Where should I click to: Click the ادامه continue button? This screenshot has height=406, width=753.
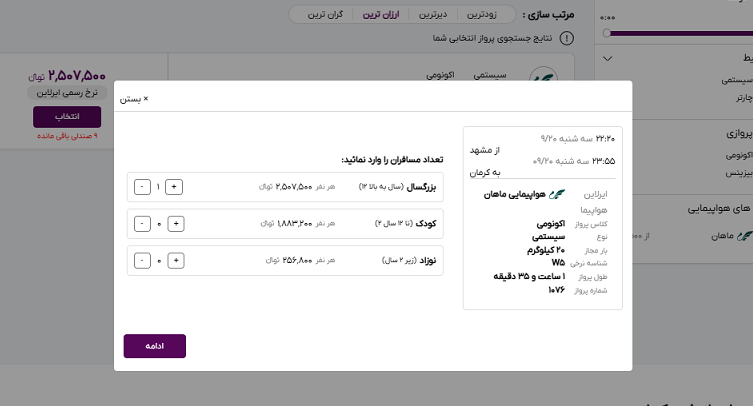(x=155, y=346)
